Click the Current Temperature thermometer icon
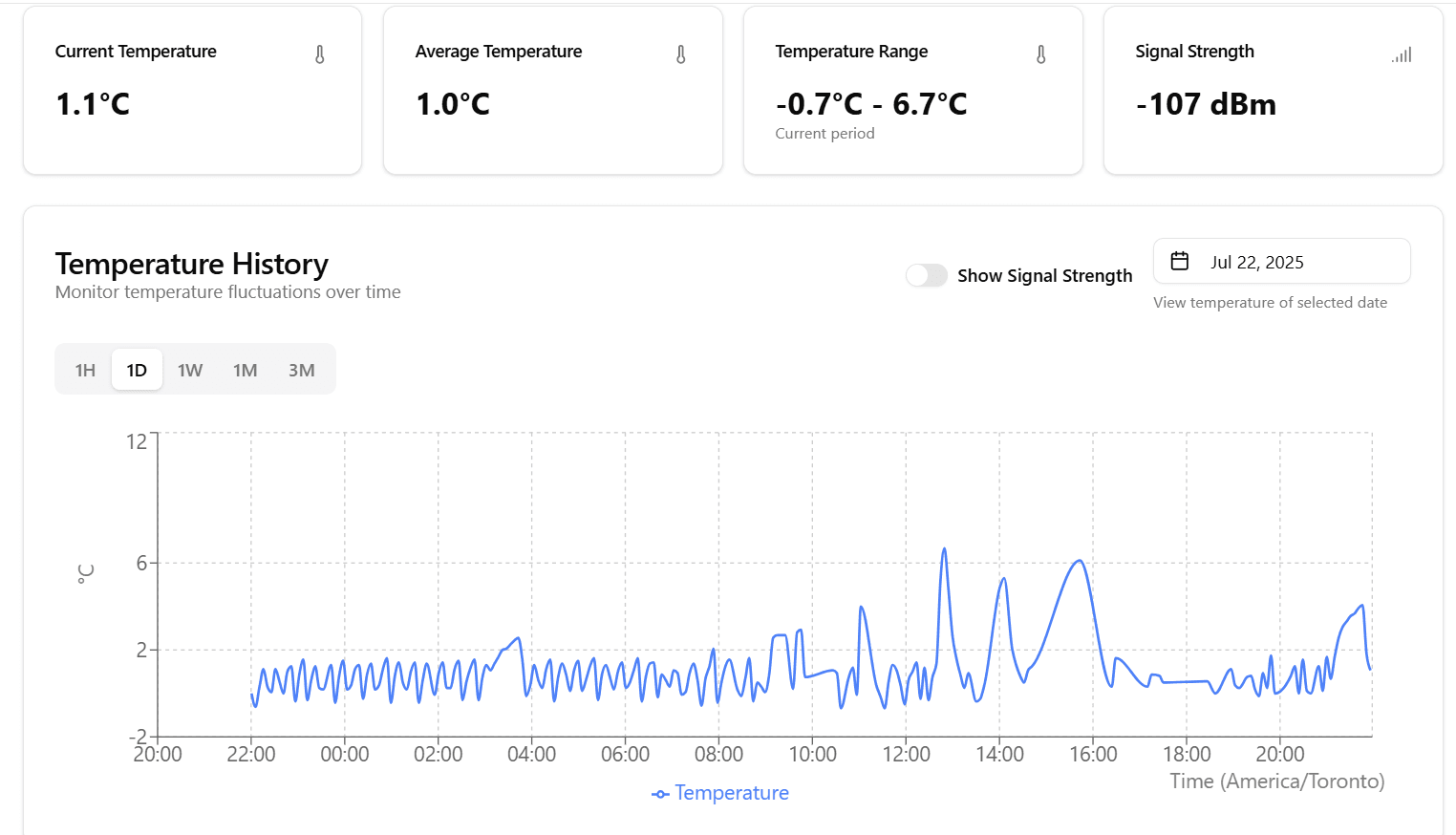This screenshot has width=1456, height=835. click(x=319, y=54)
